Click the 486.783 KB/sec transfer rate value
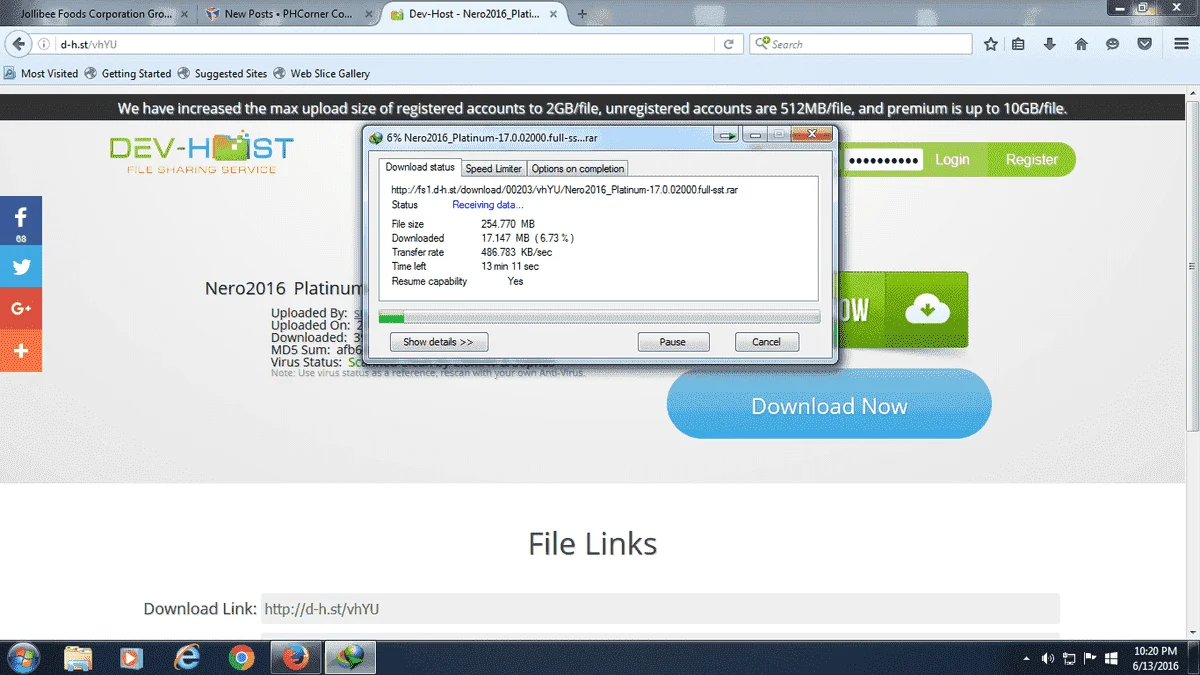Image resolution: width=1200 pixels, height=675 pixels. [517, 253]
